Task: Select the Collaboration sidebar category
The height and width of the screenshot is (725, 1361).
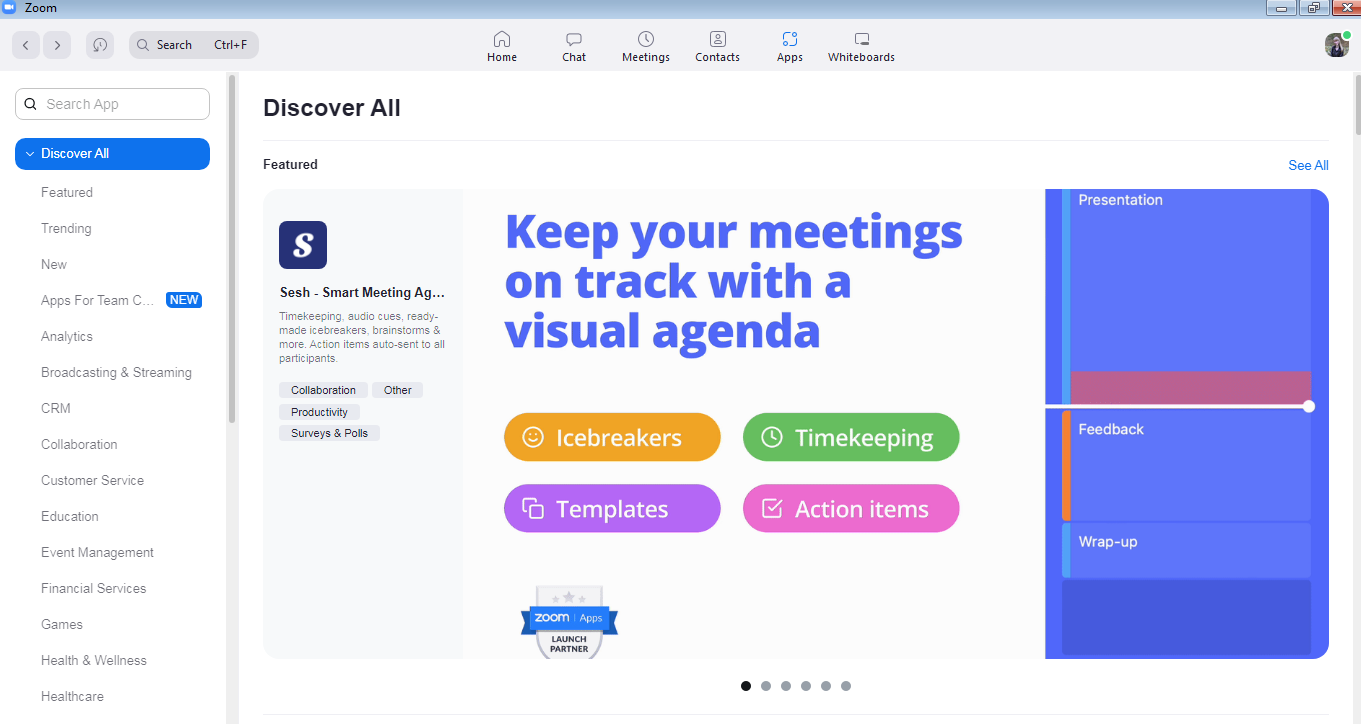Action: point(79,444)
